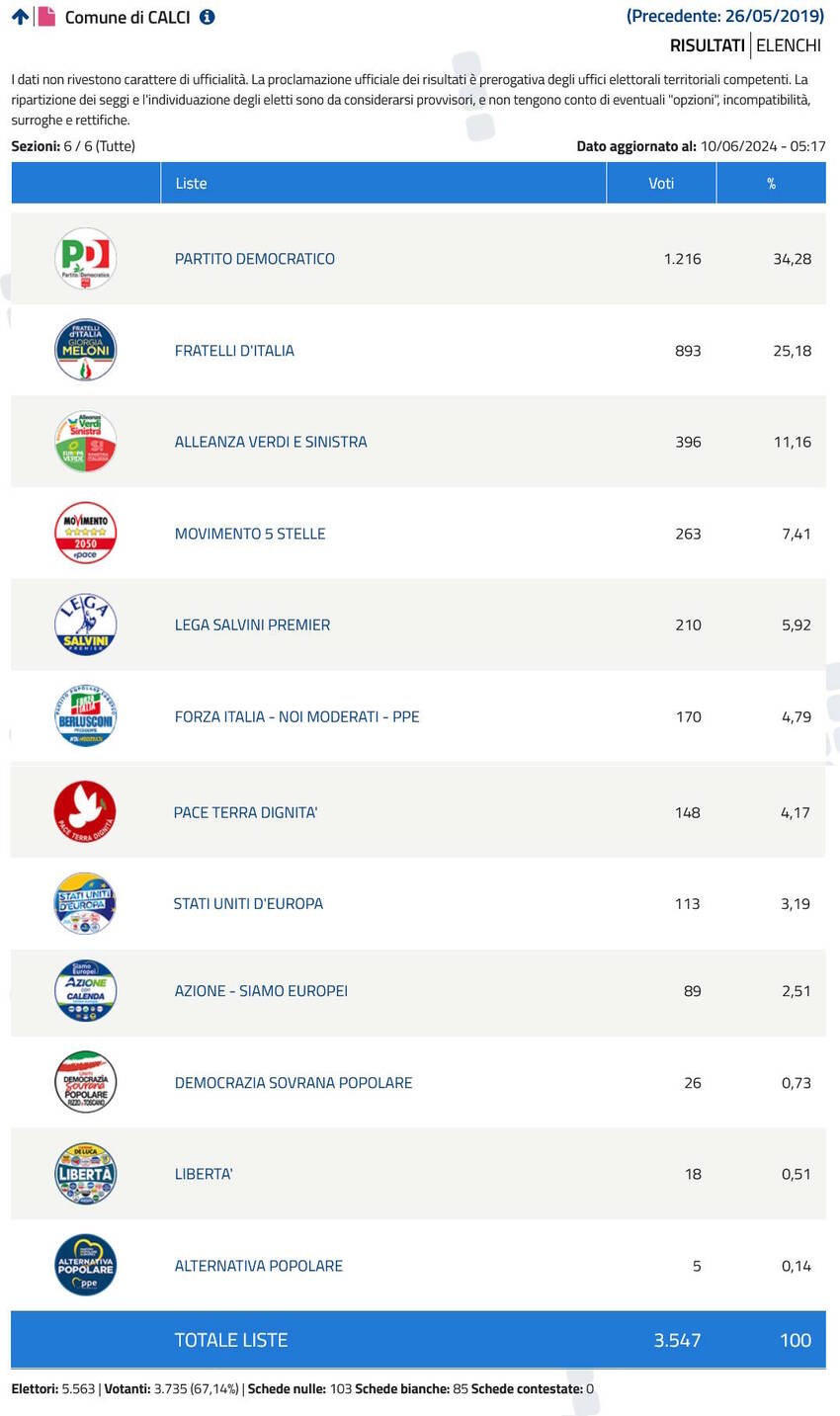The image size is (840, 1416).
Task: Switch to the ELENCHI tab
Action: tap(789, 45)
